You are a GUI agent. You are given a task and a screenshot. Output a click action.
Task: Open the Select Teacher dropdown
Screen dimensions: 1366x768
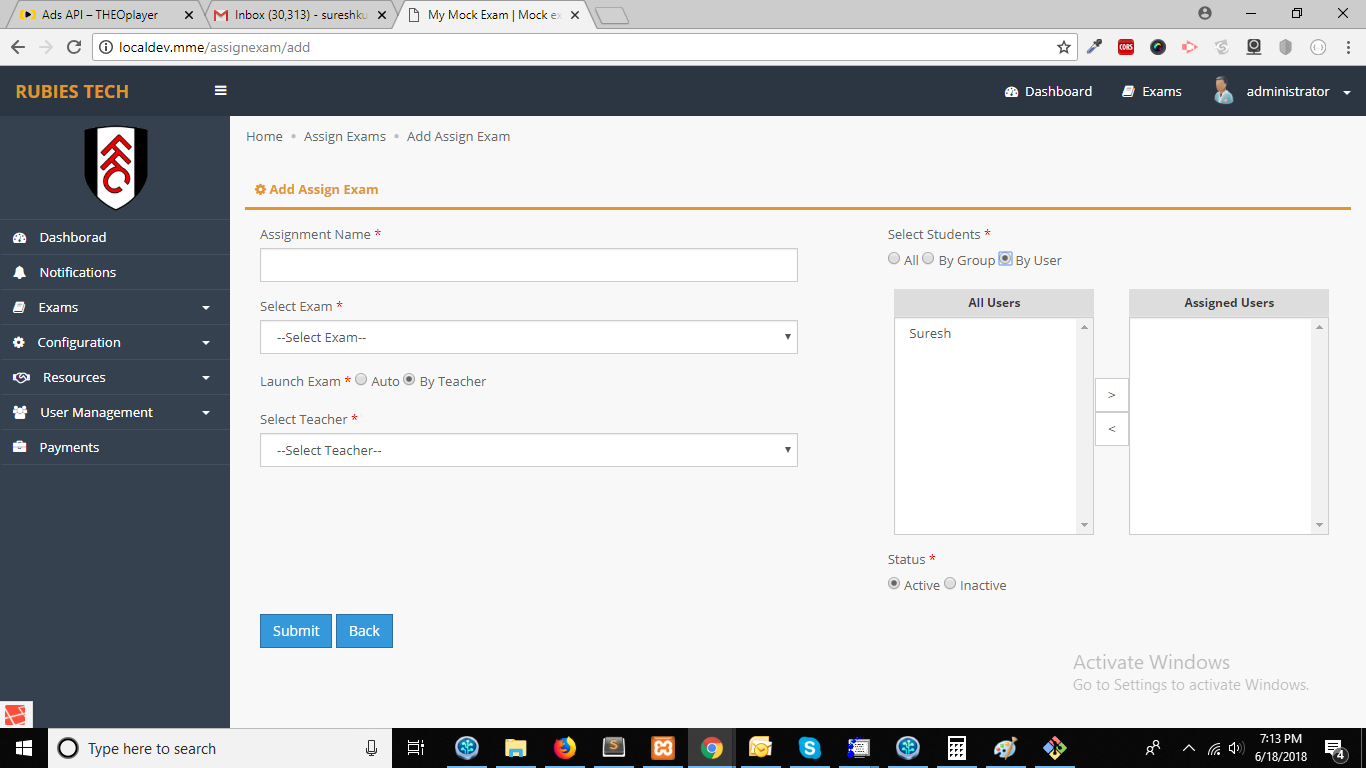(529, 450)
